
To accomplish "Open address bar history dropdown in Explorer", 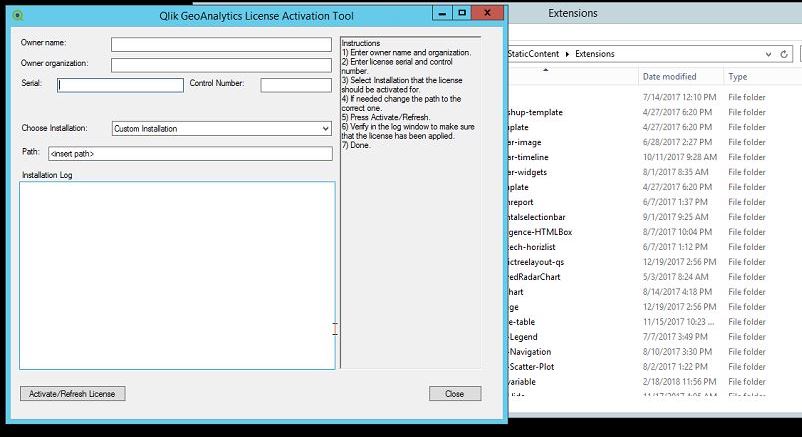I will [768, 54].
